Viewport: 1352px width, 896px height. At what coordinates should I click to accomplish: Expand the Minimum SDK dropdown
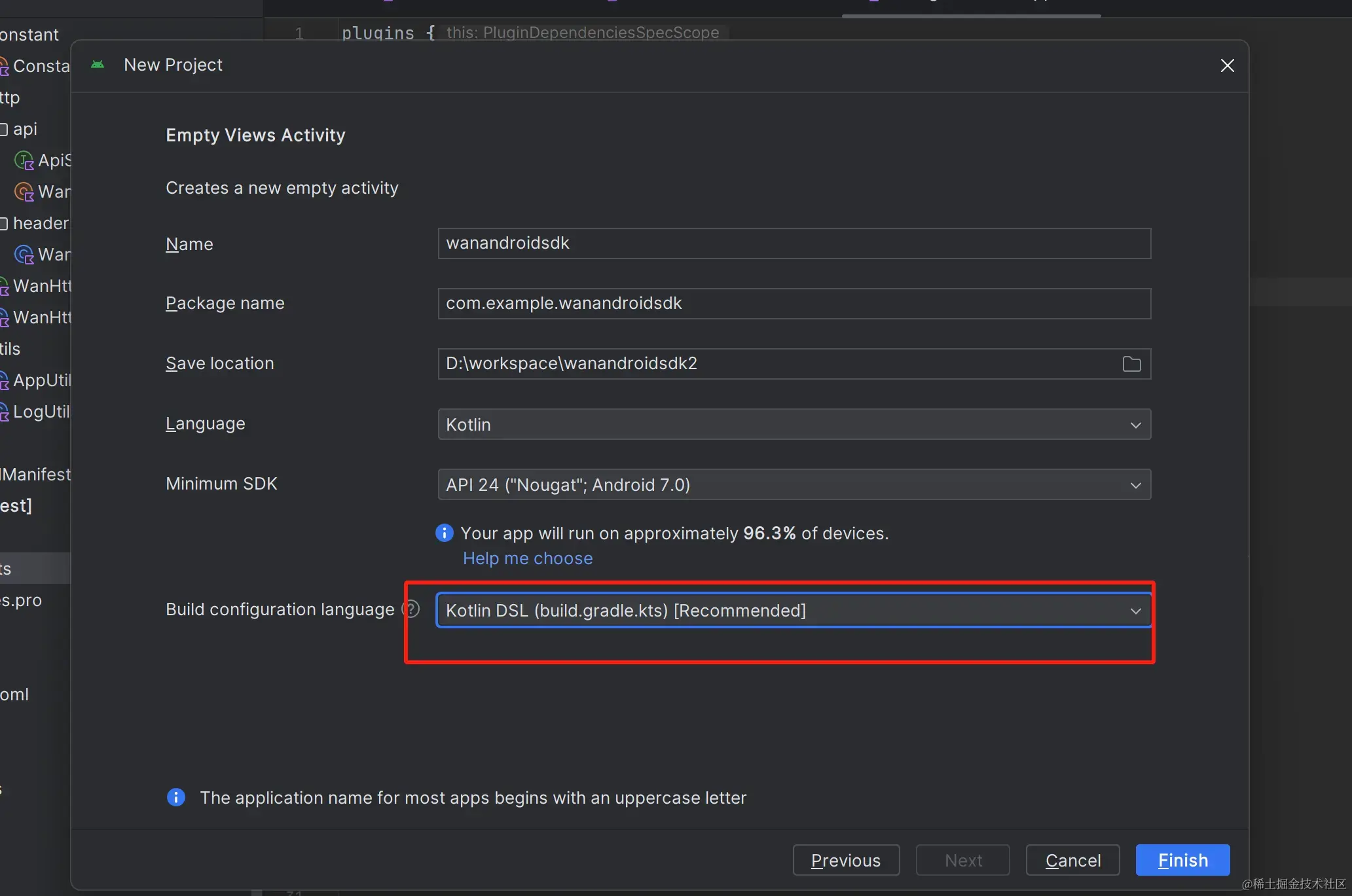(x=1136, y=485)
